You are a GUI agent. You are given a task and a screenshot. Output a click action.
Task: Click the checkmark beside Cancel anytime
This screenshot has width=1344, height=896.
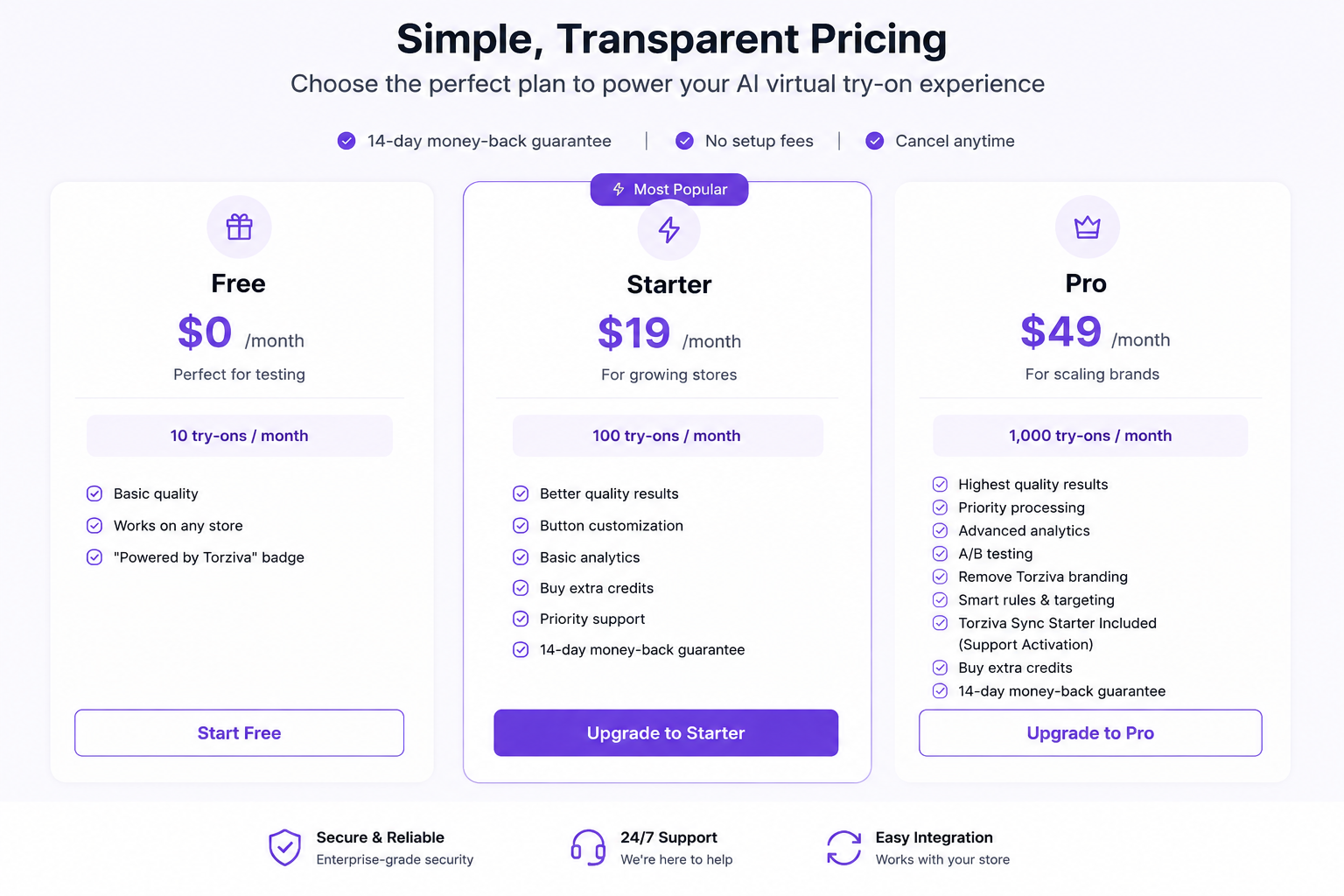pyautogui.click(x=875, y=141)
